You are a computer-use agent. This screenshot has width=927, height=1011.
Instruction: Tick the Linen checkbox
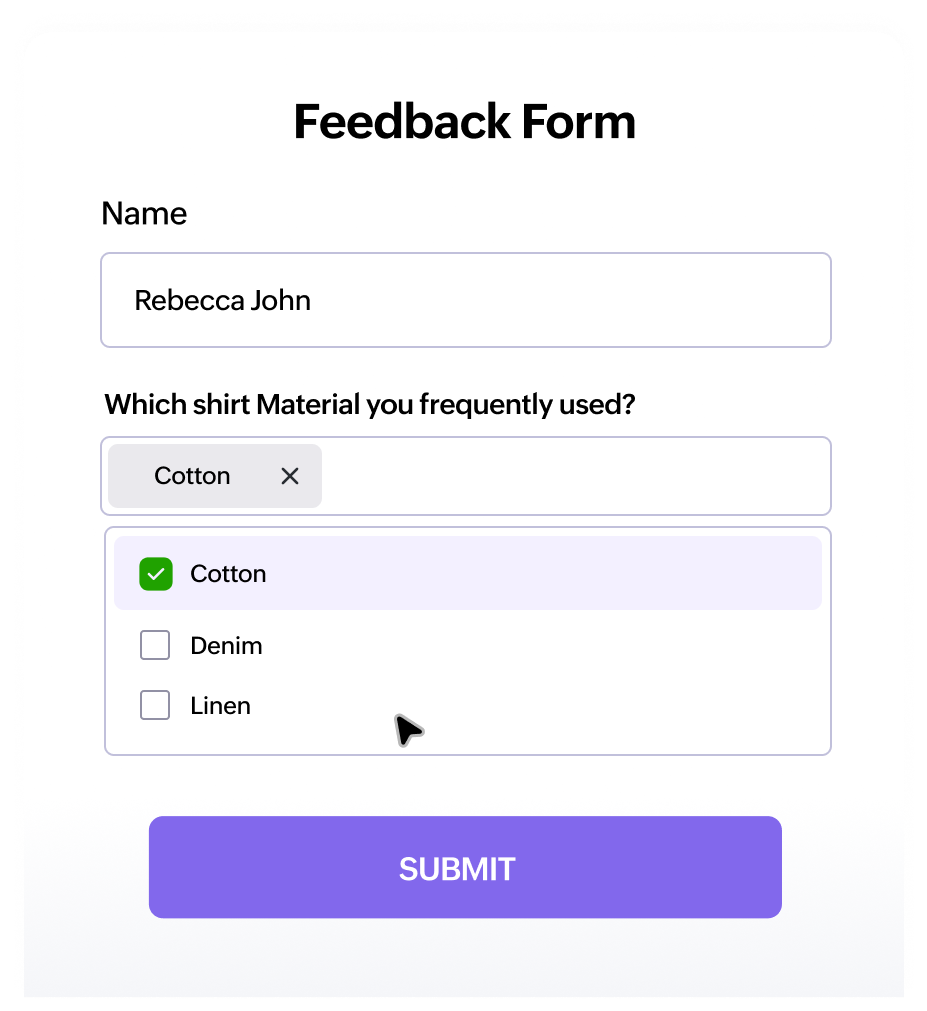click(155, 706)
